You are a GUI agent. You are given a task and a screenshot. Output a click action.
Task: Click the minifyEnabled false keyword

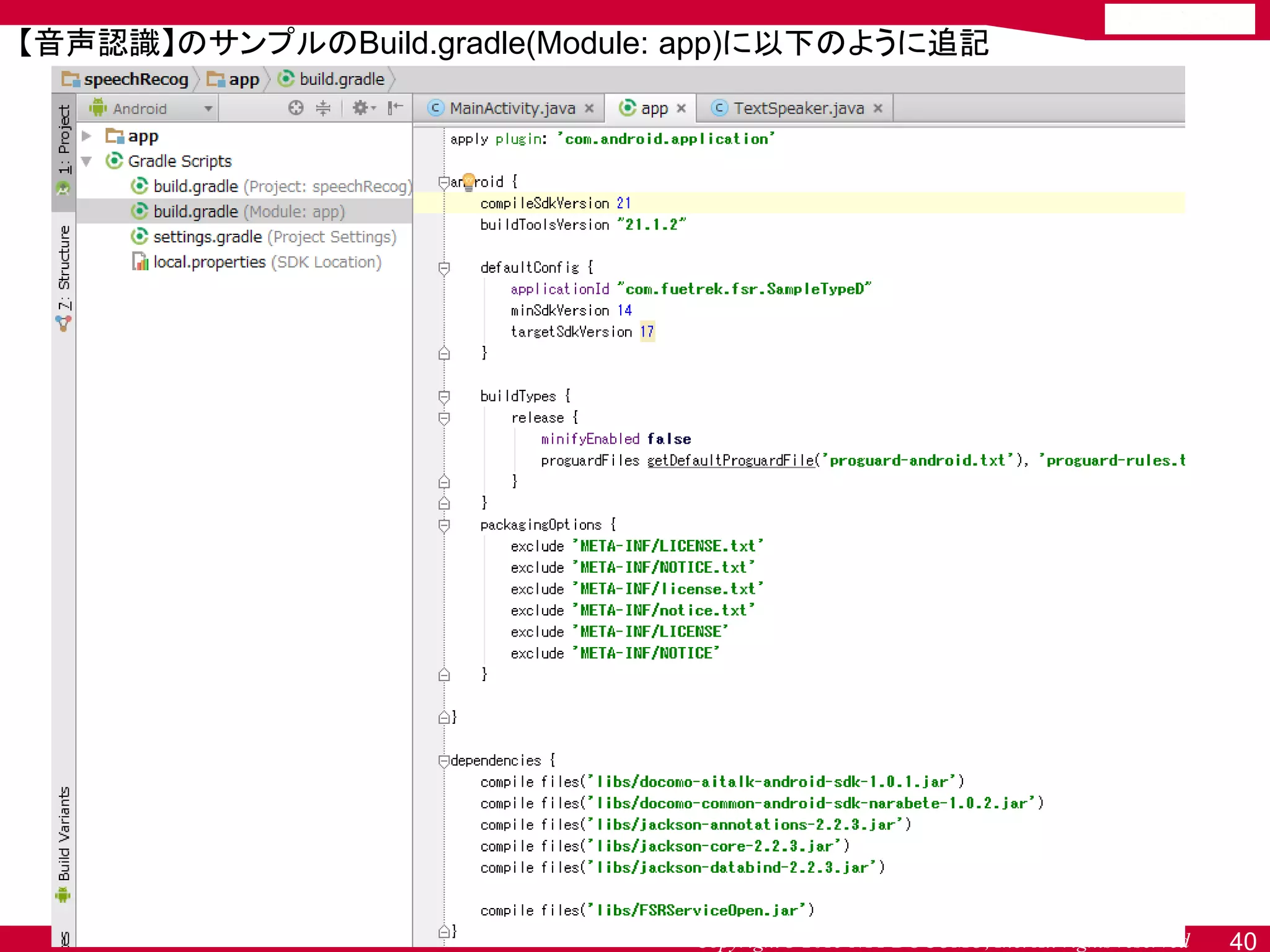[x=669, y=439]
